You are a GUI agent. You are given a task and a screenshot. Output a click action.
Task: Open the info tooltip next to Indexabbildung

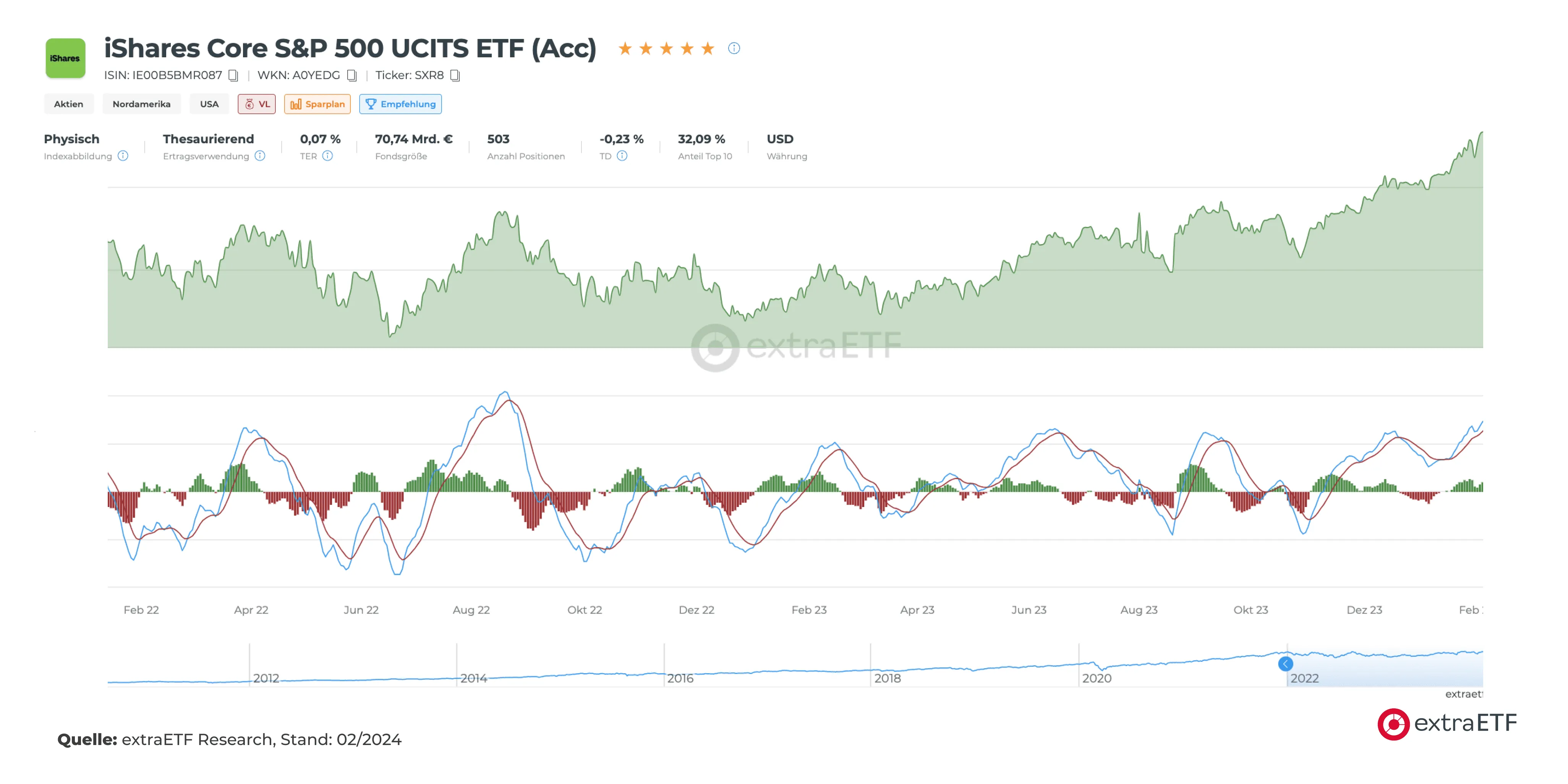123,156
